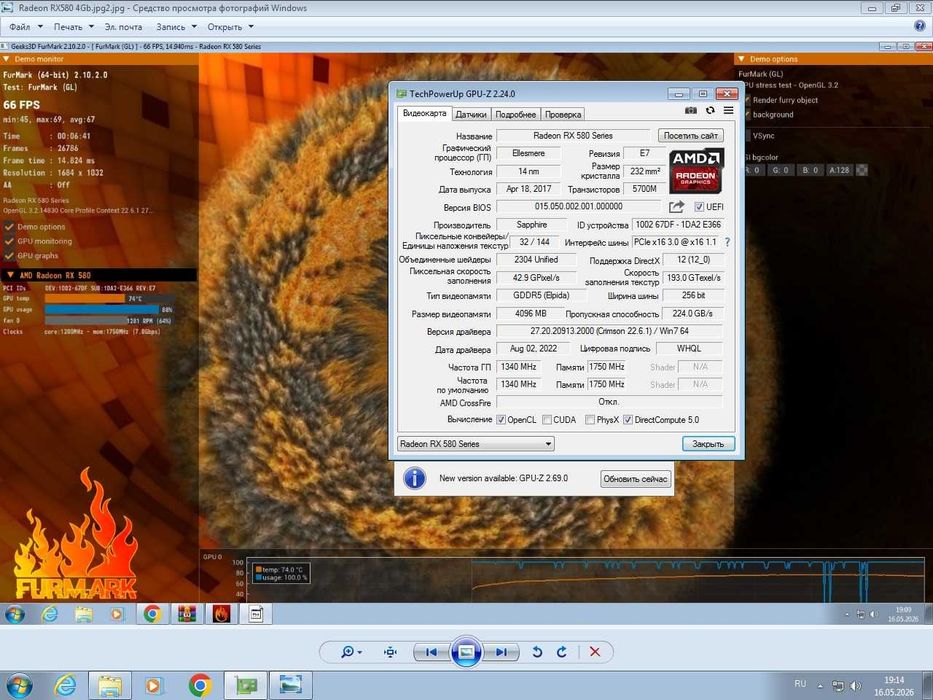Open the Radeon RX 580 Series dropdown
The height and width of the screenshot is (700, 933).
click(475, 443)
